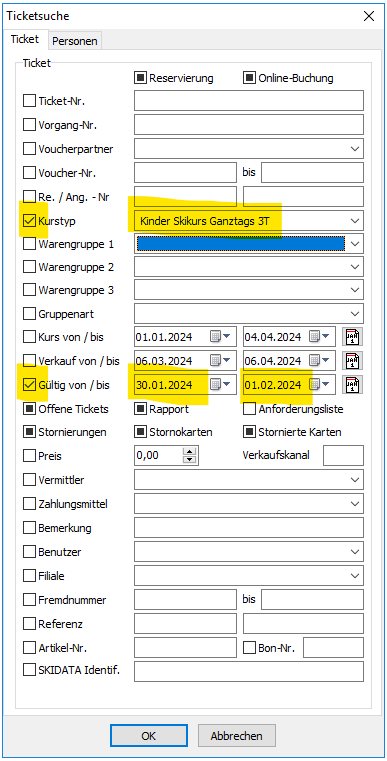The height and width of the screenshot is (761, 387).
Task: Open calendar picker for Kurs start date 01.01.2024
Action: 219,336
